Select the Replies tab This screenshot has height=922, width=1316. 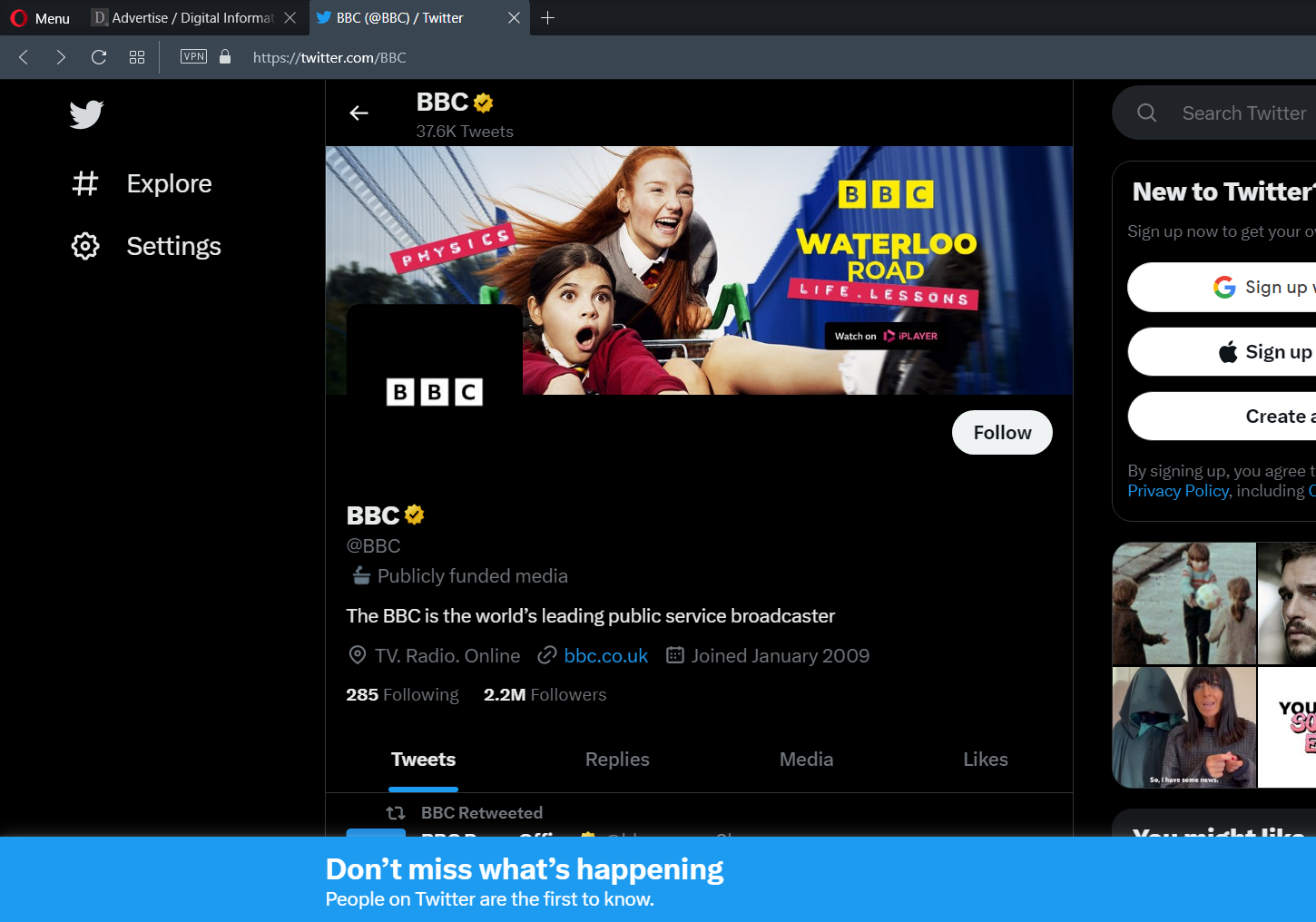tap(617, 760)
